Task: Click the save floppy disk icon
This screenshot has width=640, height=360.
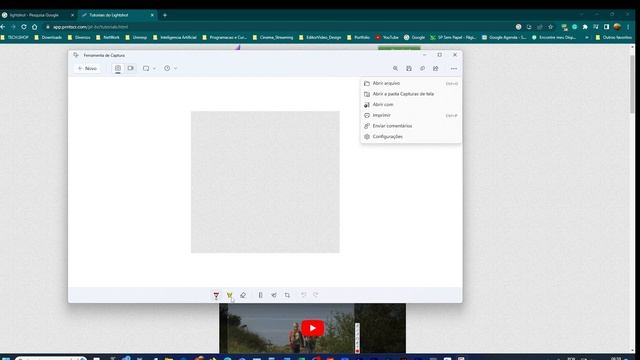Action: 409,69
